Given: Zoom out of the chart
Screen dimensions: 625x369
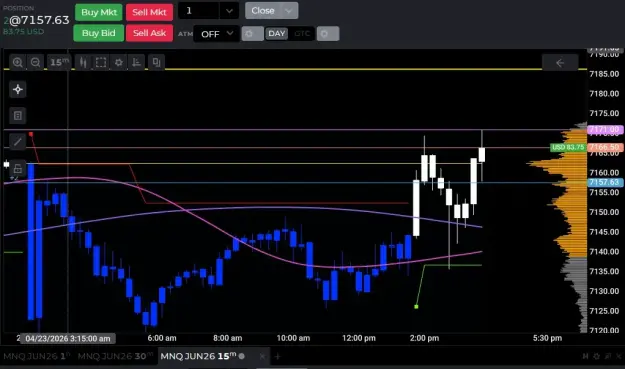Looking at the screenshot, I should click(35, 62).
